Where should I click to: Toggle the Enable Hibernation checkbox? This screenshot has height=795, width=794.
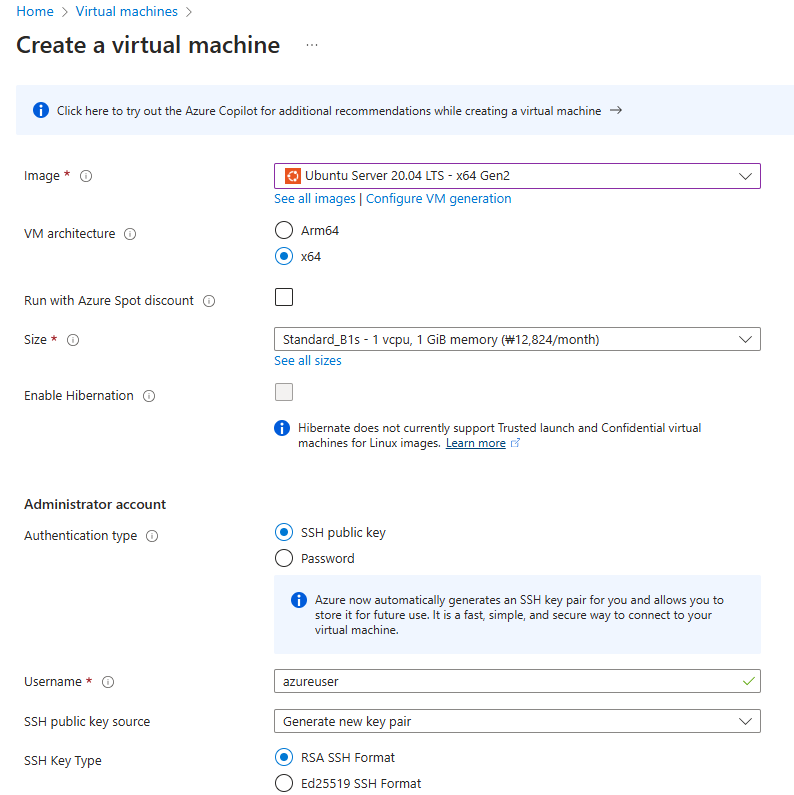pyautogui.click(x=284, y=392)
